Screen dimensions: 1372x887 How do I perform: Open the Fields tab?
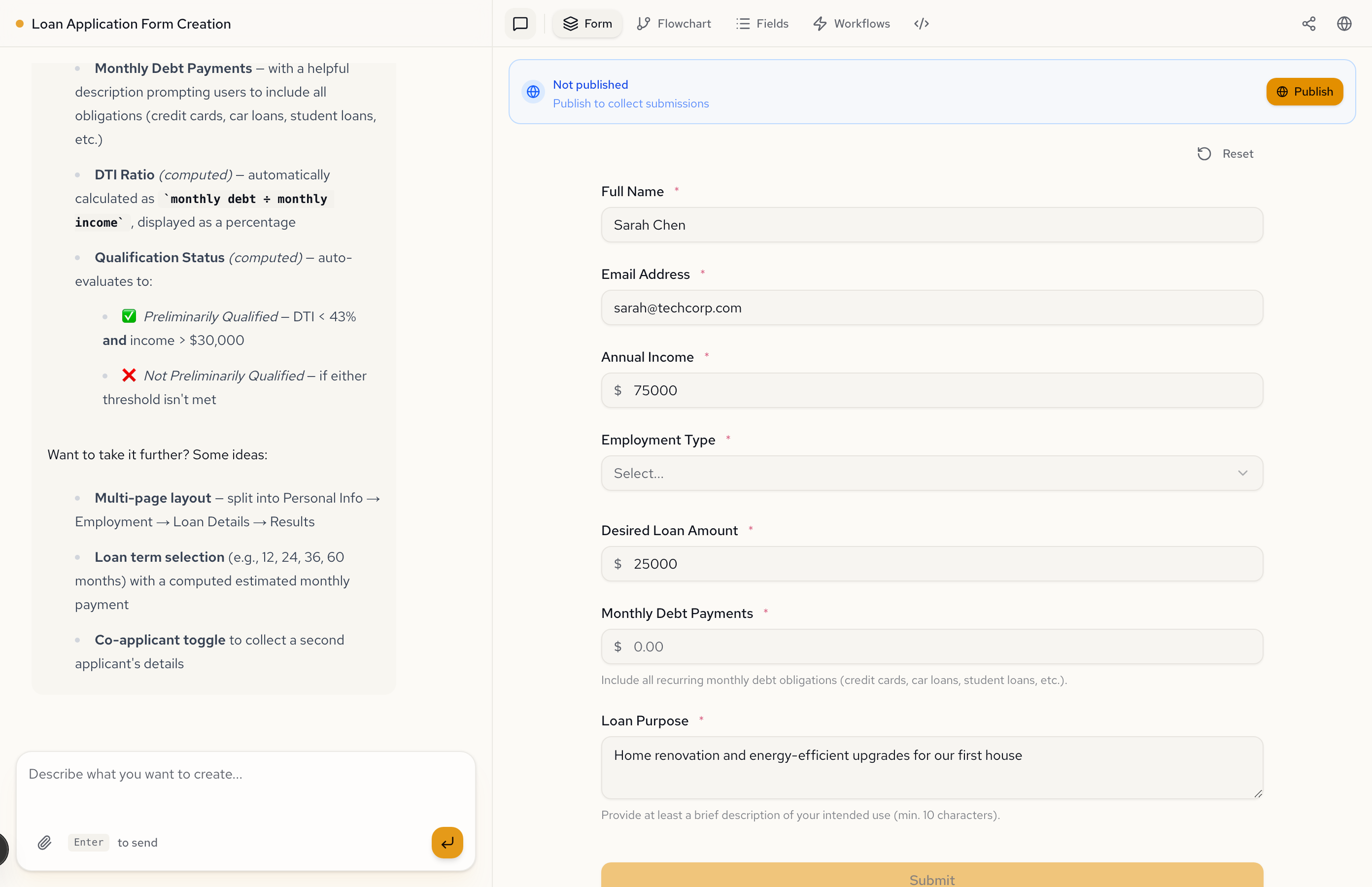[762, 24]
